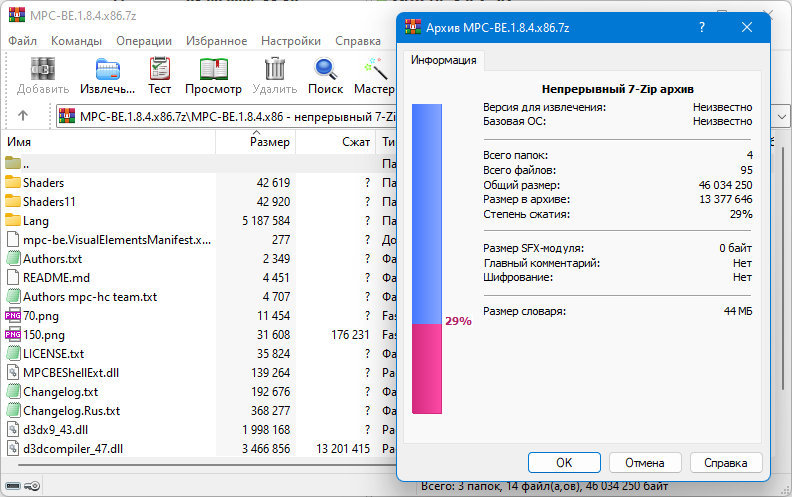The height and width of the screenshot is (497, 792).
Task: Click the Общий размер value 46 034 250
Action: (x=725, y=185)
